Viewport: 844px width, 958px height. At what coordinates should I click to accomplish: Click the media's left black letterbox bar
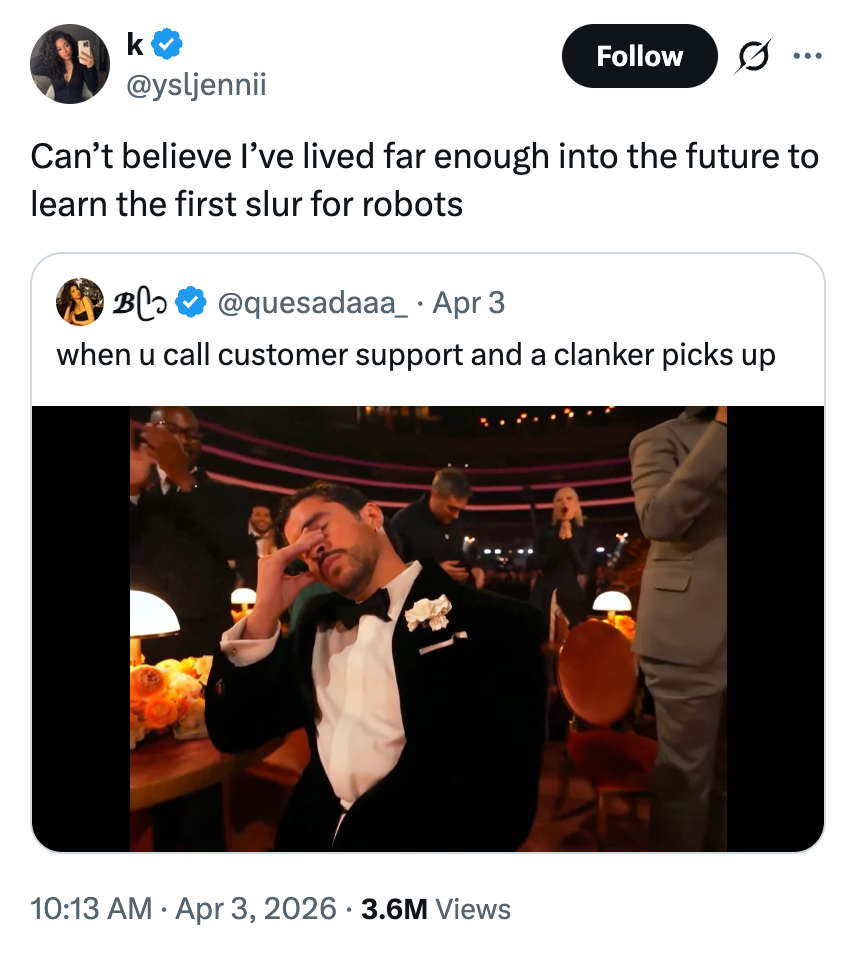(x=80, y=628)
